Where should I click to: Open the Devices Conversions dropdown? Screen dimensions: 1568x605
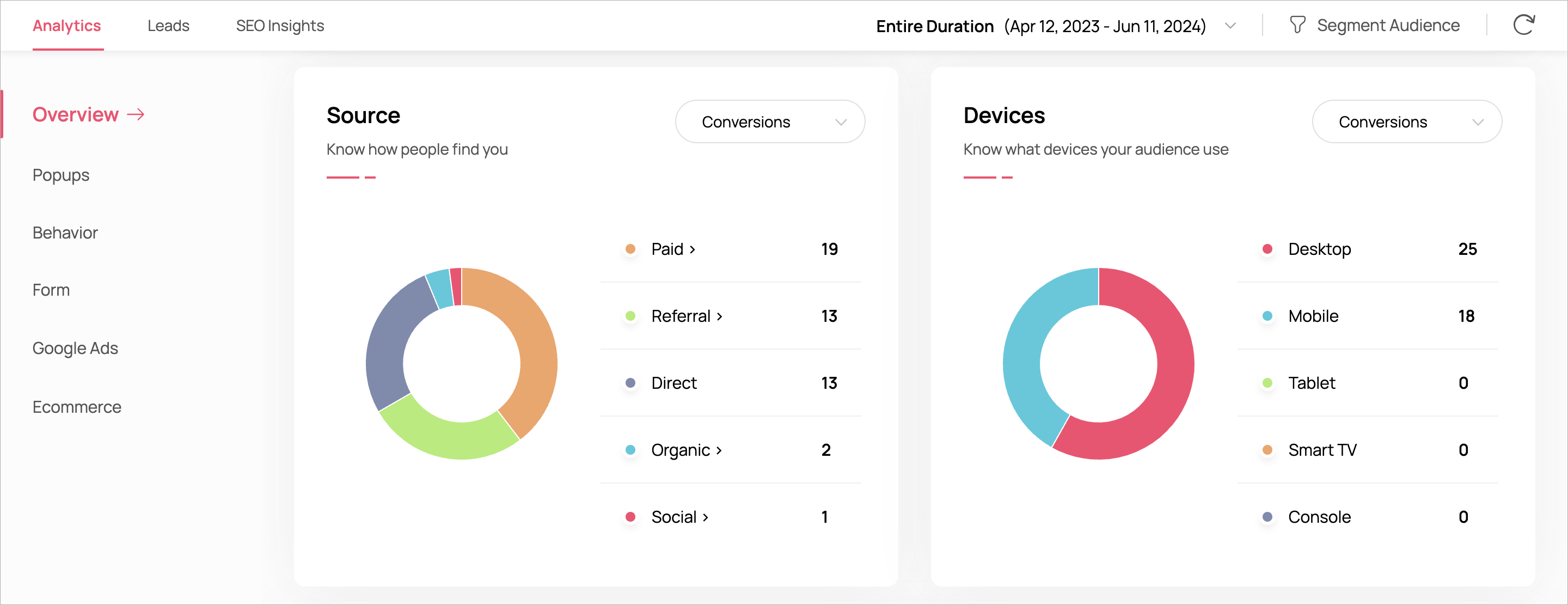coord(1406,122)
